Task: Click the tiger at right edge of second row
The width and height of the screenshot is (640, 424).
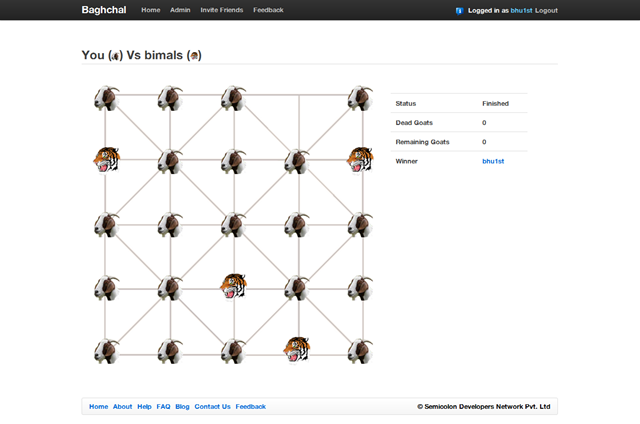Action: (x=360, y=160)
